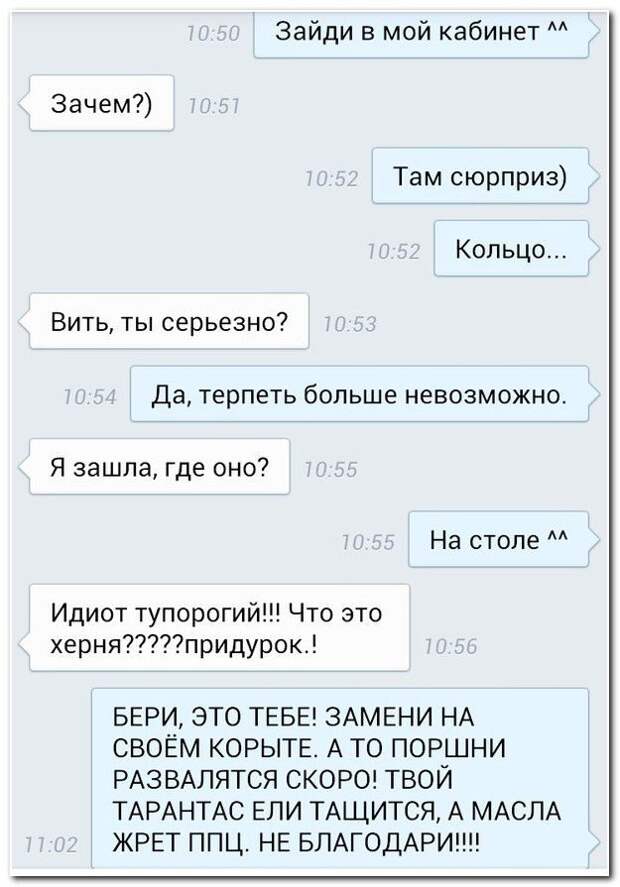Select the 'Кольцо...' message bubble

point(511,249)
